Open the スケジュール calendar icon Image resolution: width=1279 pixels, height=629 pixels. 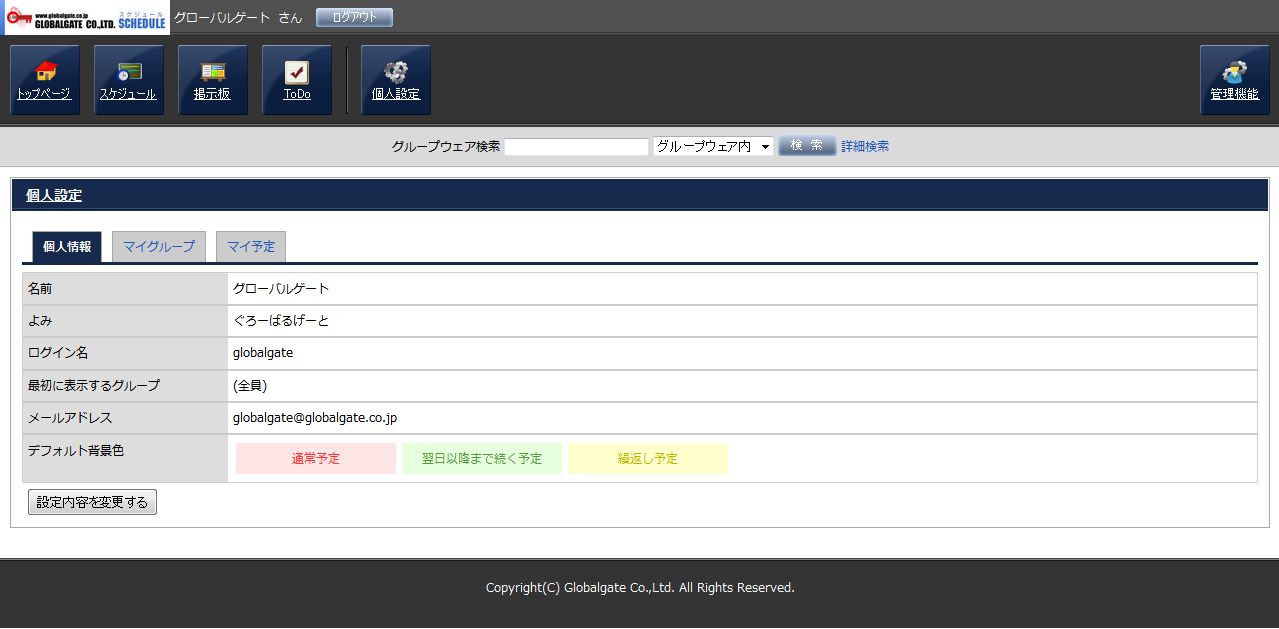click(129, 73)
